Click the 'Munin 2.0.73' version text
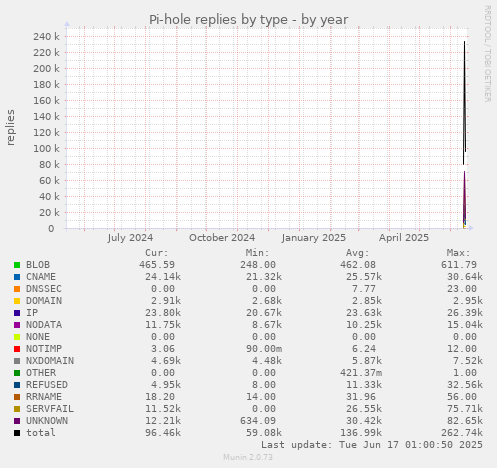Viewport: 497px width, 468px height. [248, 457]
